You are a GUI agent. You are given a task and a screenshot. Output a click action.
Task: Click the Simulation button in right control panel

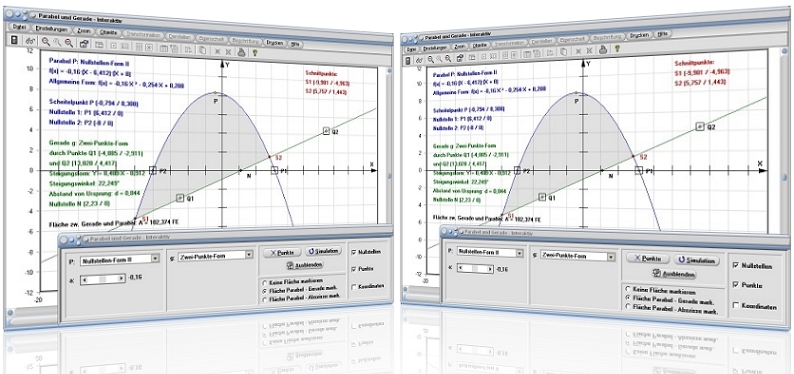tap(697, 260)
